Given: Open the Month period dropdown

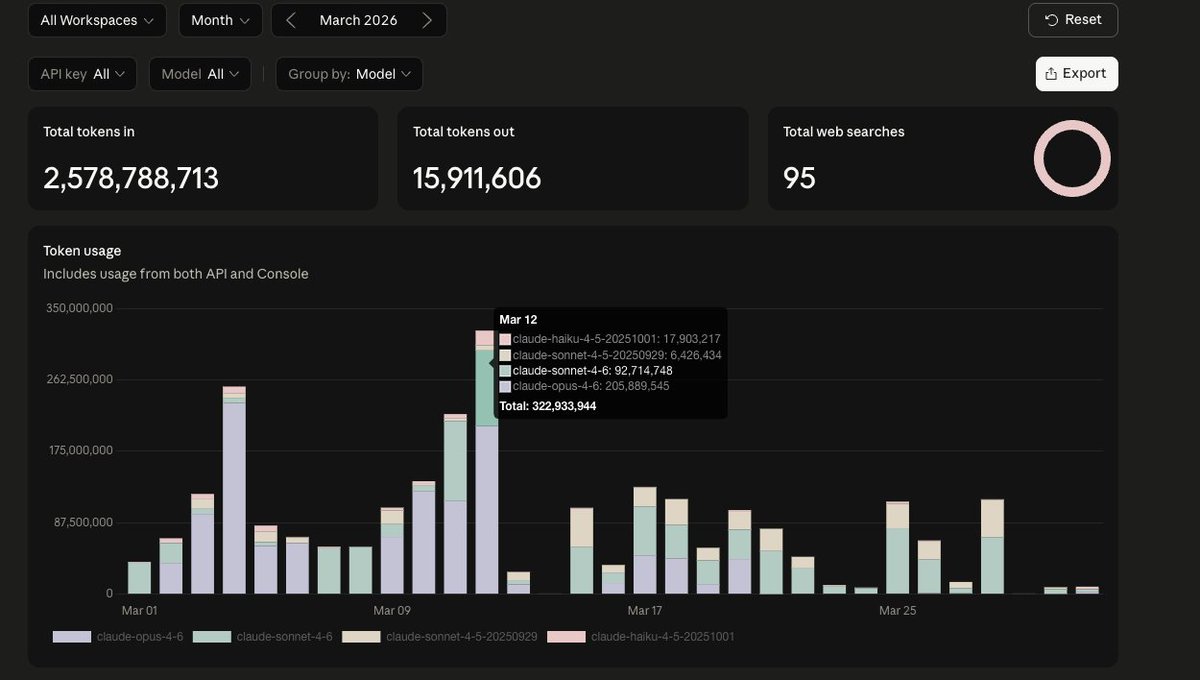Looking at the screenshot, I should click(220, 20).
